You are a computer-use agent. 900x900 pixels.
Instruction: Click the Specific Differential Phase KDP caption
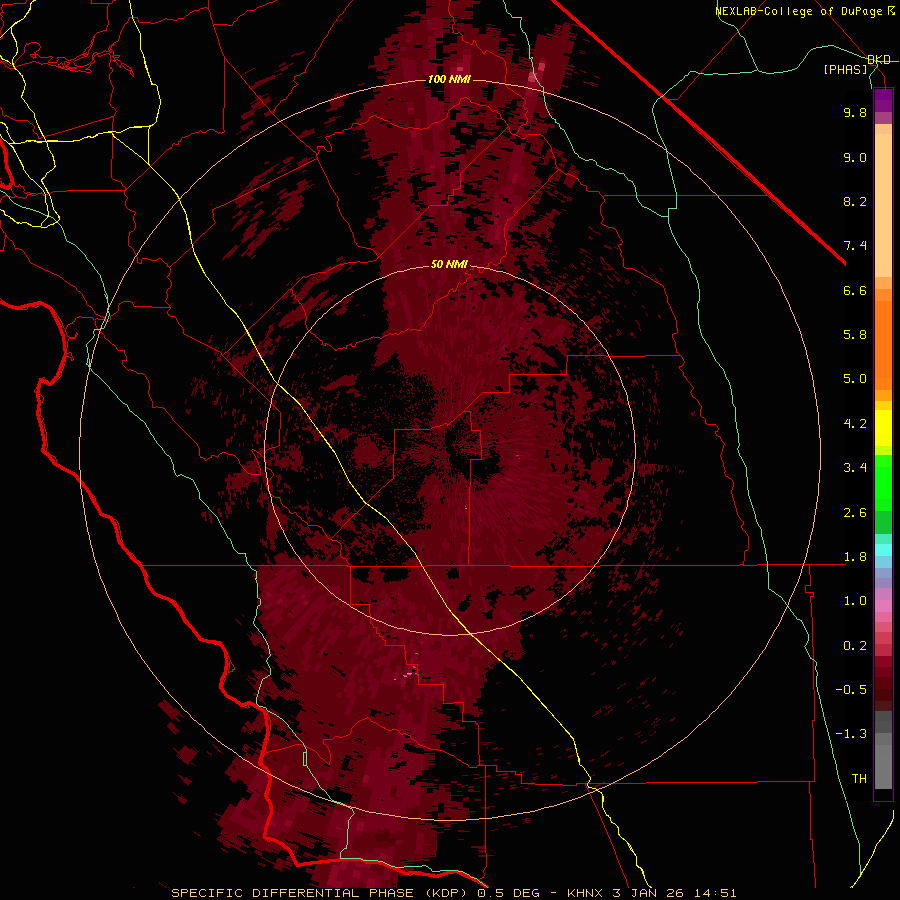click(x=453, y=893)
